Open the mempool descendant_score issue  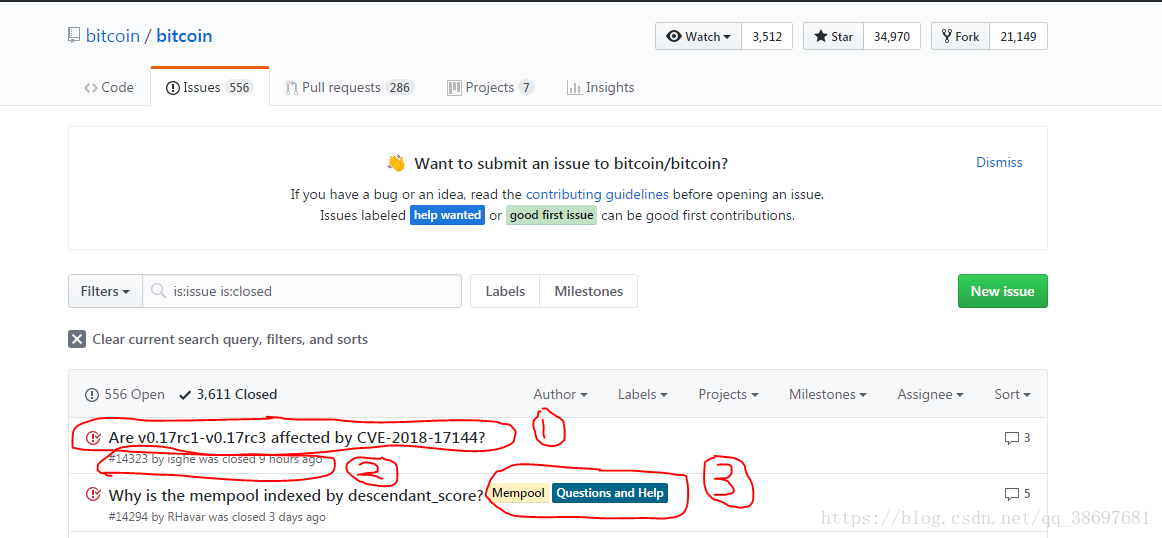296,494
